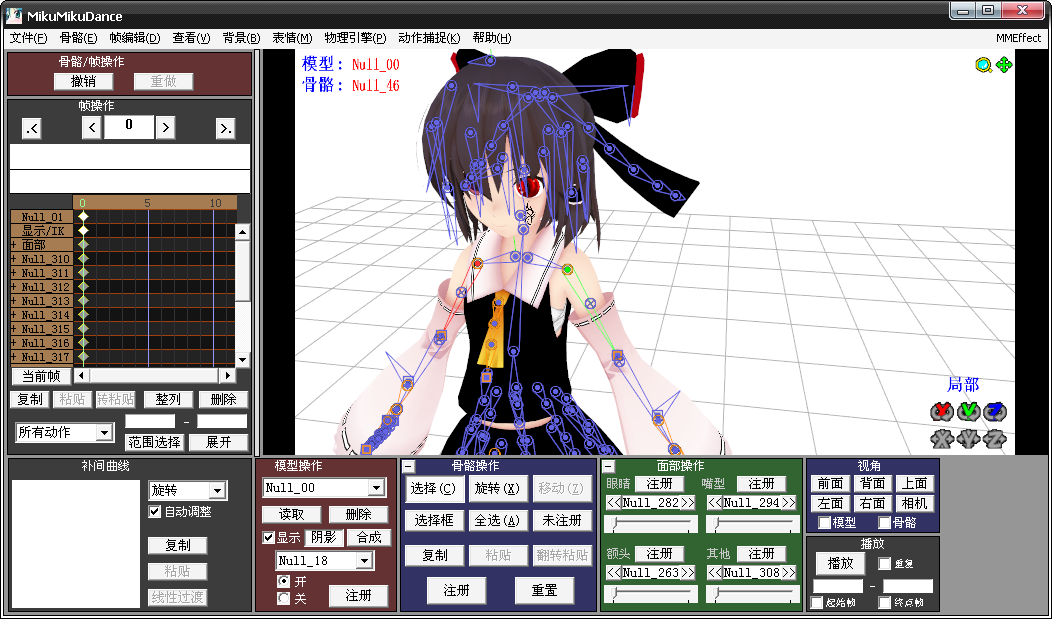
Task: Click the timeline vertical scrollbar down arrow
Action: tap(243, 360)
